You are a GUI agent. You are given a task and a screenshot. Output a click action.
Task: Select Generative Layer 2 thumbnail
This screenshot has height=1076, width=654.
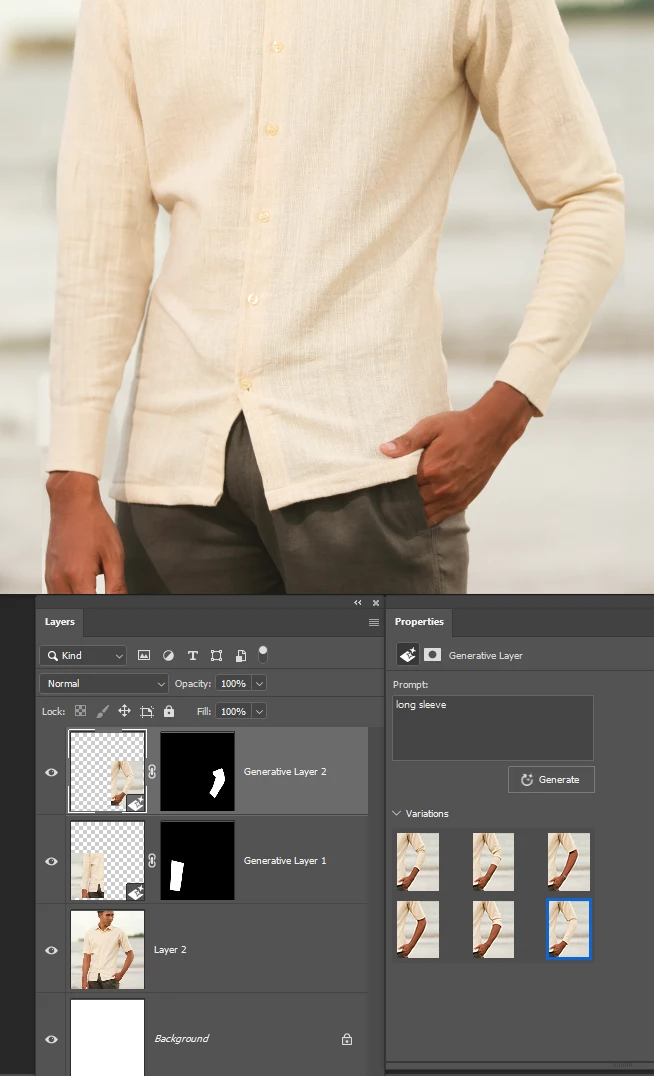point(107,771)
